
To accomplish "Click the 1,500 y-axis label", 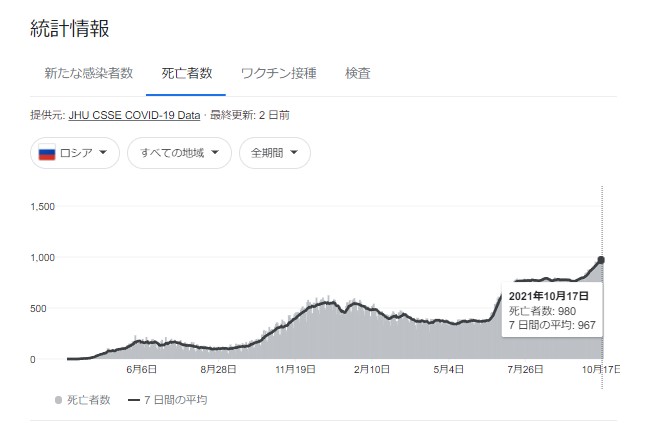I will click(42, 207).
